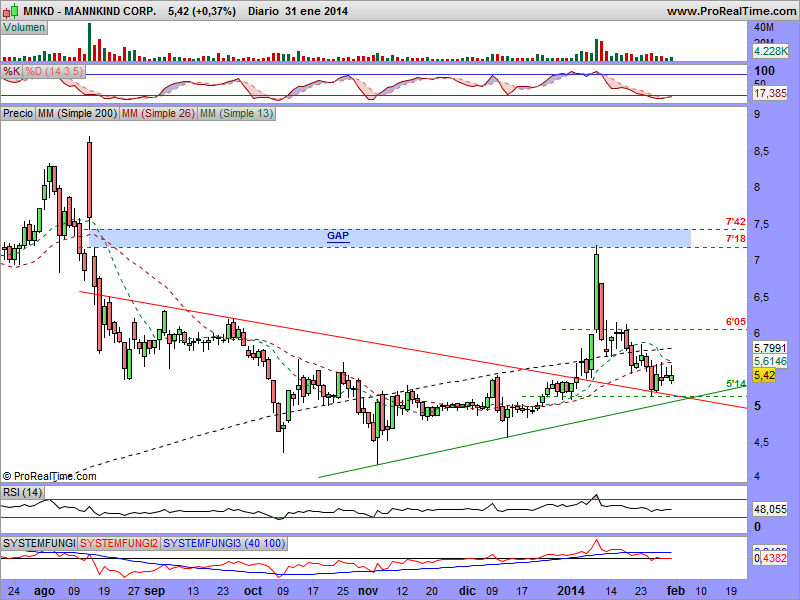Click the yellow 5,42 current price tag
800x600 pixels.
(764, 376)
